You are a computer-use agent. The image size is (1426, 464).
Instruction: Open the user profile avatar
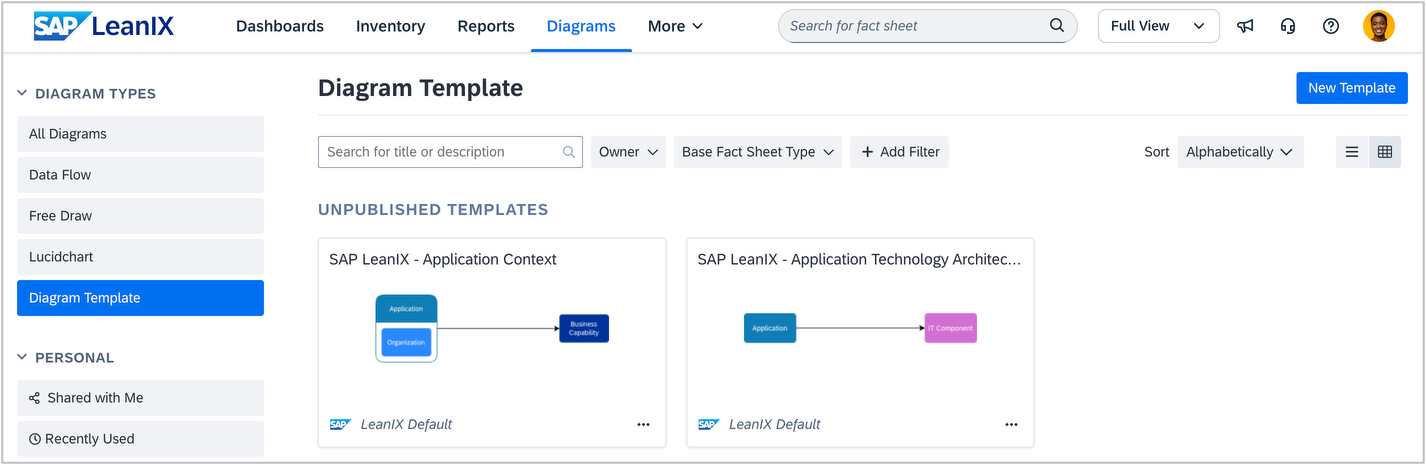pyautogui.click(x=1378, y=26)
